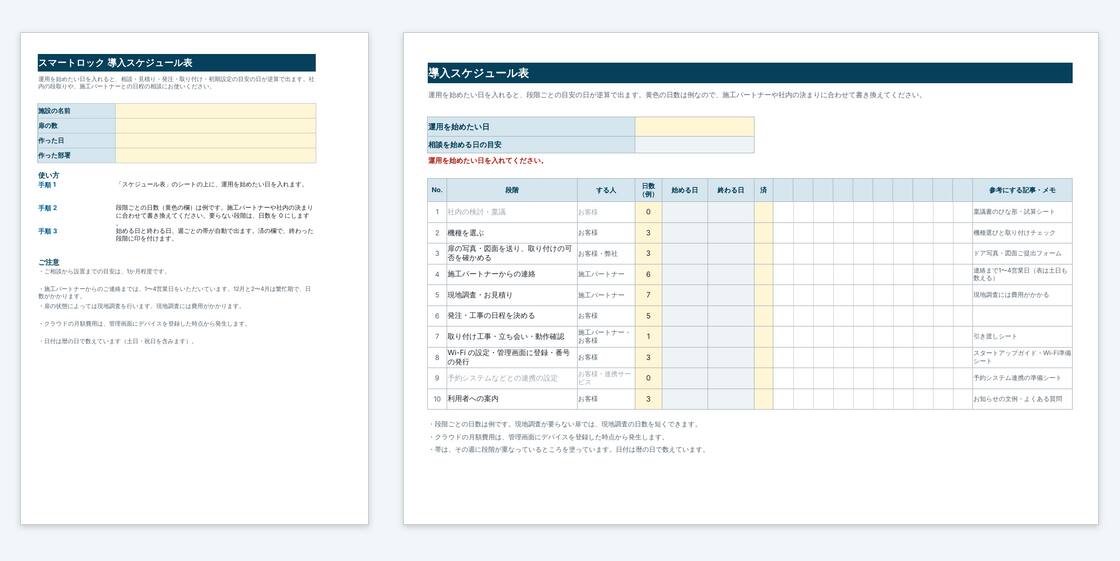Click the 日数(例) column header
The height and width of the screenshot is (561, 1120).
[x=649, y=190]
